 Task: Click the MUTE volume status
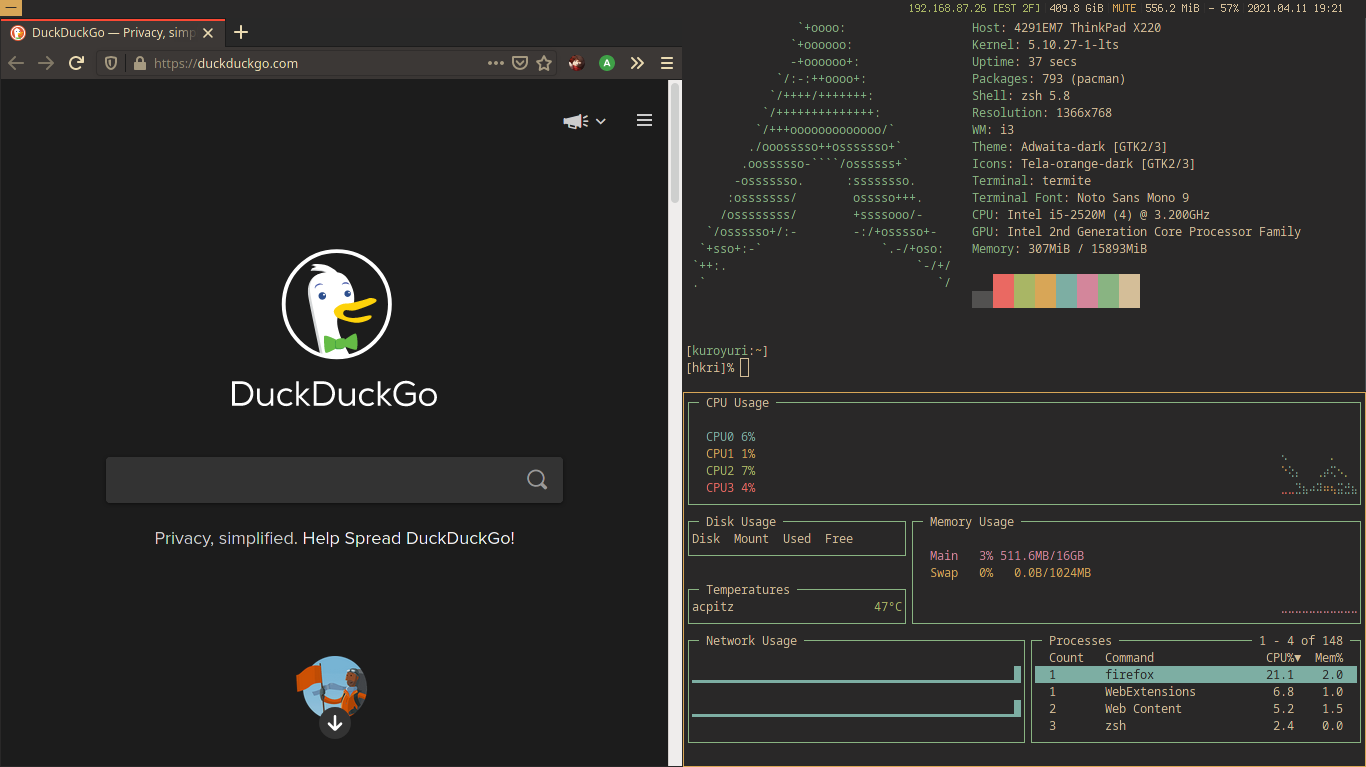pyautogui.click(x=1124, y=7)
